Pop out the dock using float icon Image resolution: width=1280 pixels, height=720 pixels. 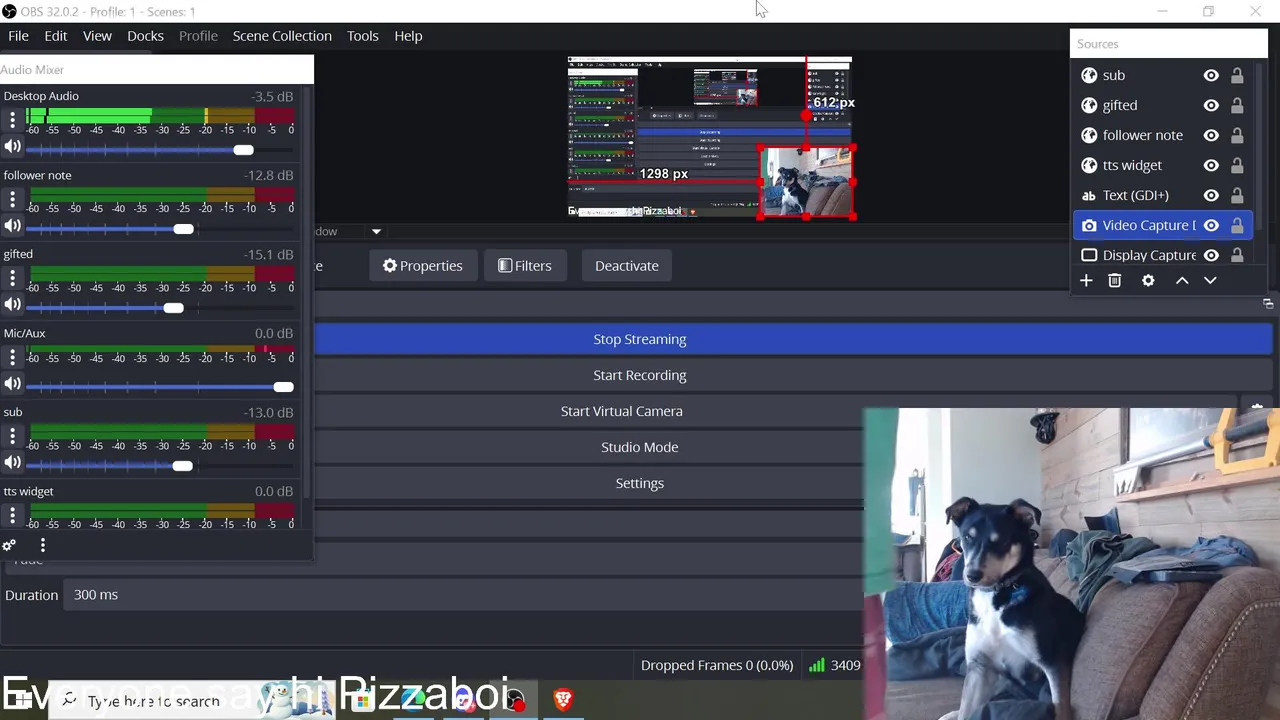tap(1268, 304)
